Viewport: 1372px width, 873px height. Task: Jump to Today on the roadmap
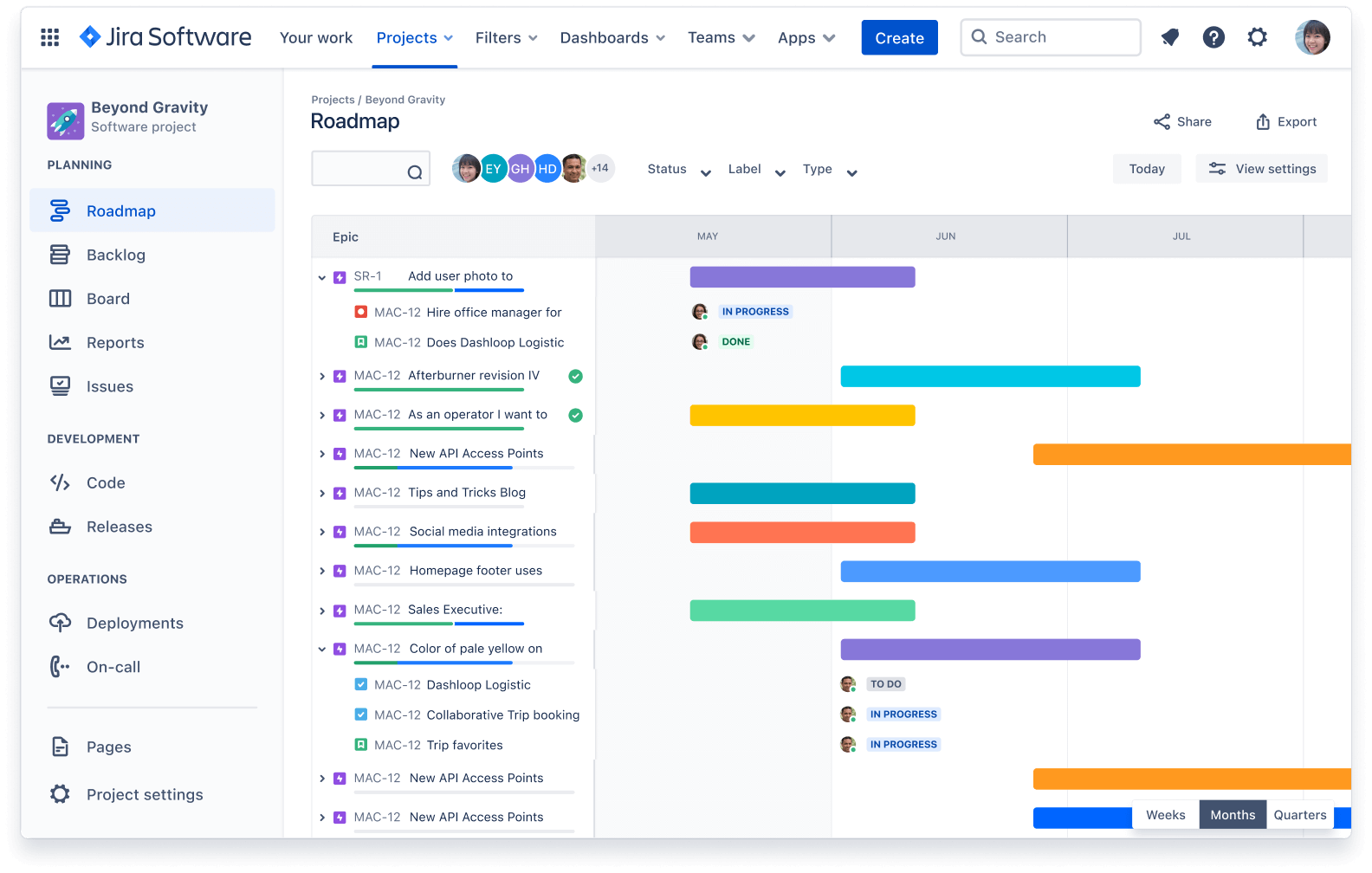point(1146,169)
